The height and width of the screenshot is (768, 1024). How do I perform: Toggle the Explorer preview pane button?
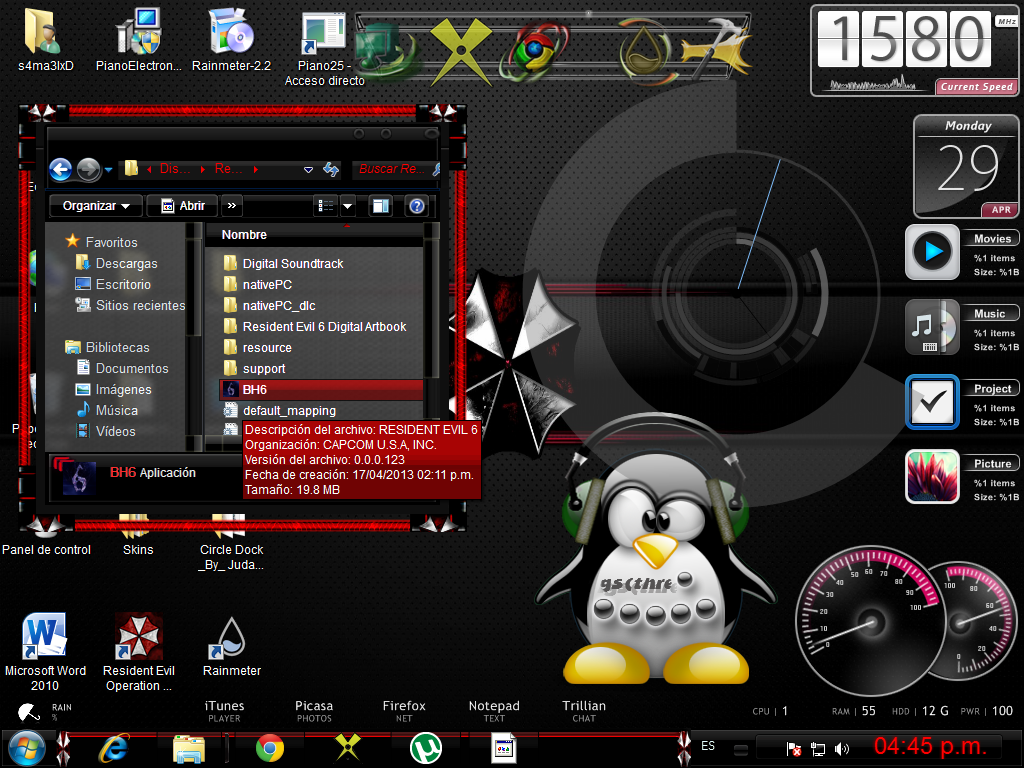[380, 206]
